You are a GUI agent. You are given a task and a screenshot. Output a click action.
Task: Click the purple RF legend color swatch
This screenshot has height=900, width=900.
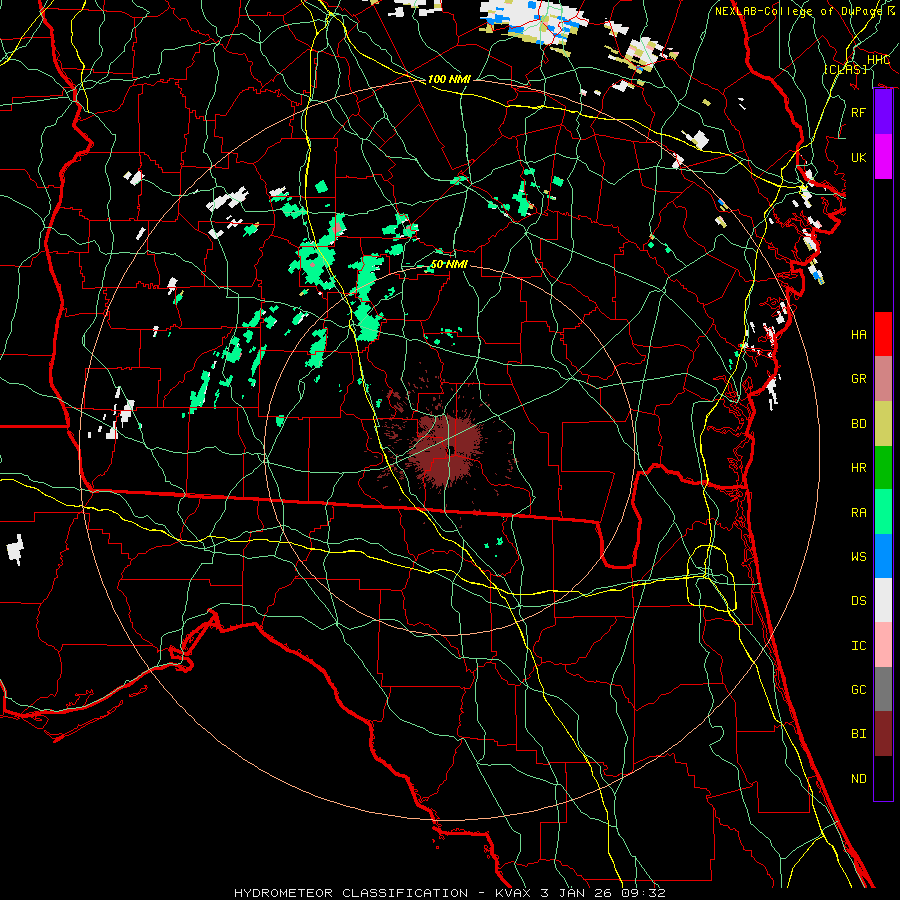point(883,112)
